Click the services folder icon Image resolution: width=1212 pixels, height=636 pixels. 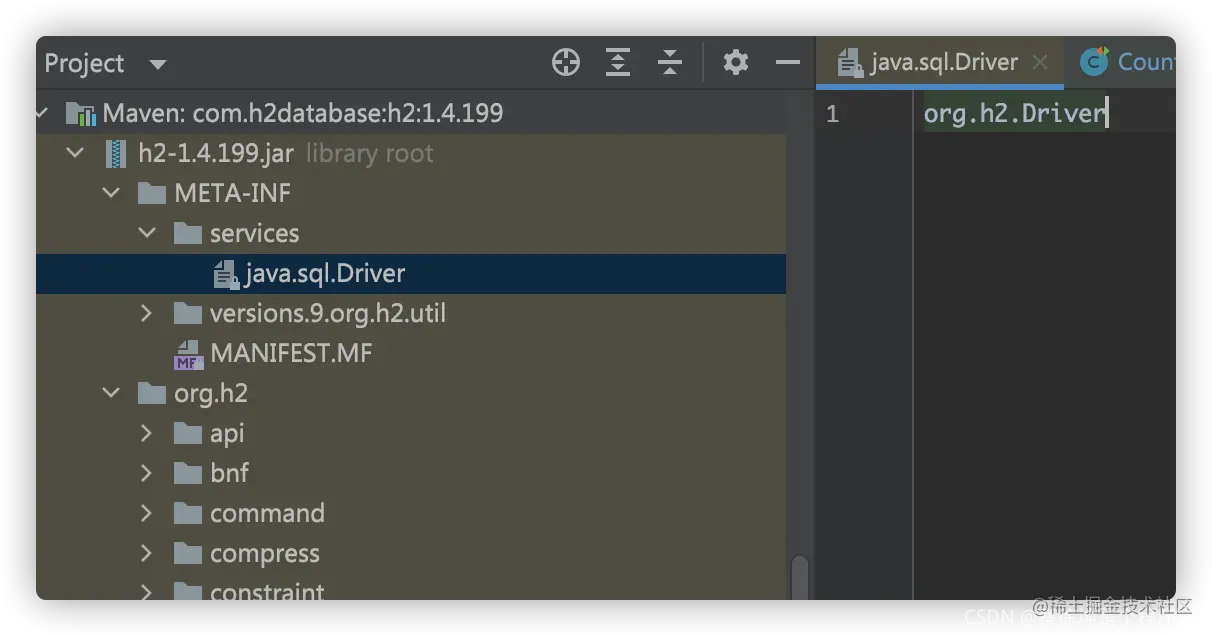tap(188, 234)
